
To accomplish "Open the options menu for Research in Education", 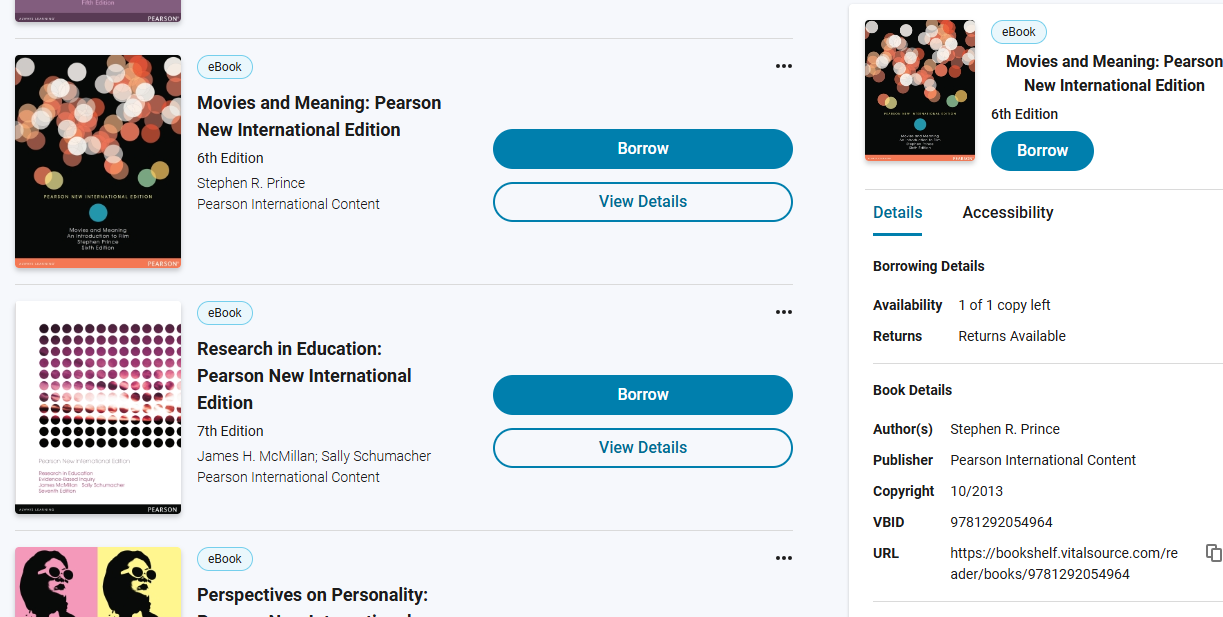I will tap(784, 312).
